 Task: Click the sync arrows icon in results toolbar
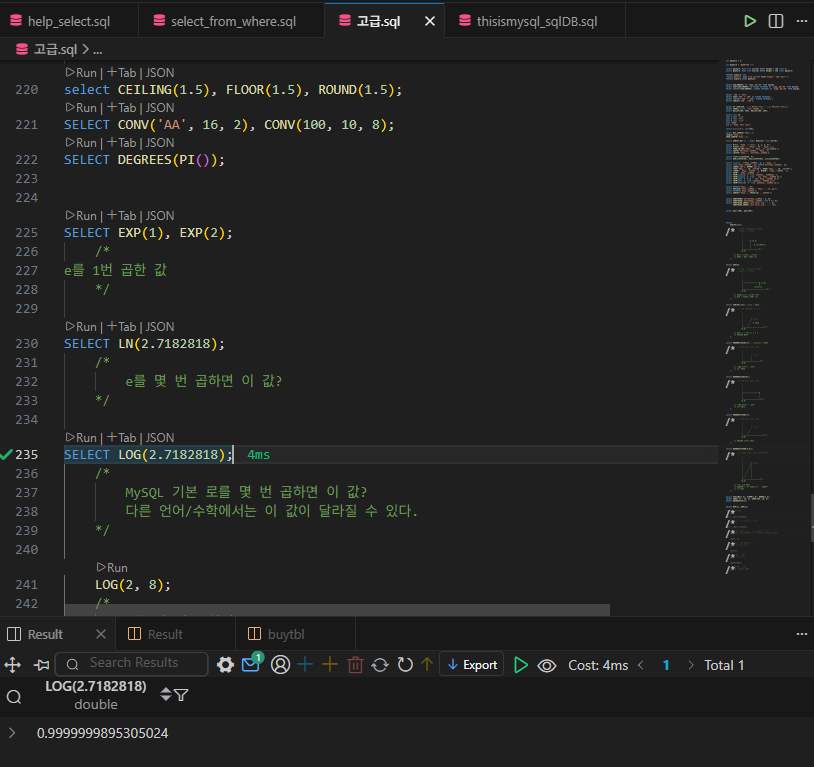[380, 665]
